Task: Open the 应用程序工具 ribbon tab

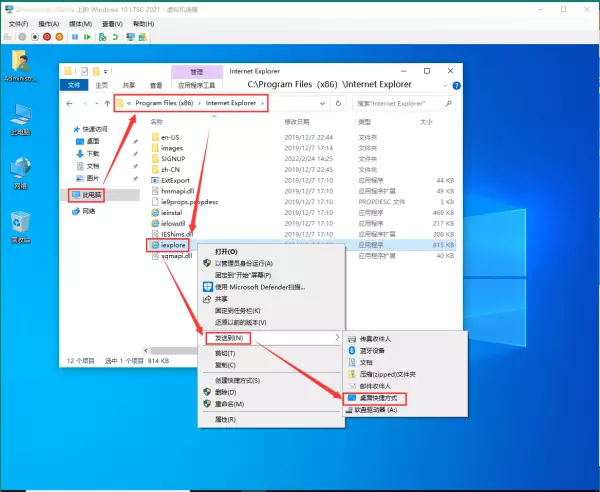Action: (x=197, y=85)
